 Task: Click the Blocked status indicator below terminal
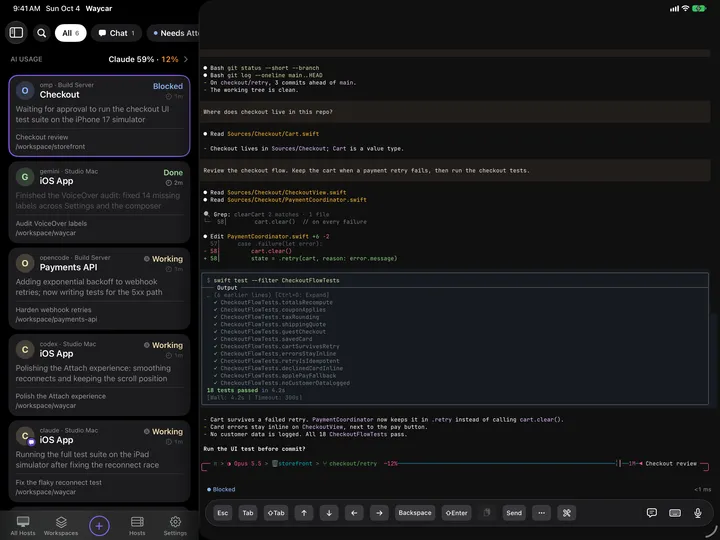point(221,489)
